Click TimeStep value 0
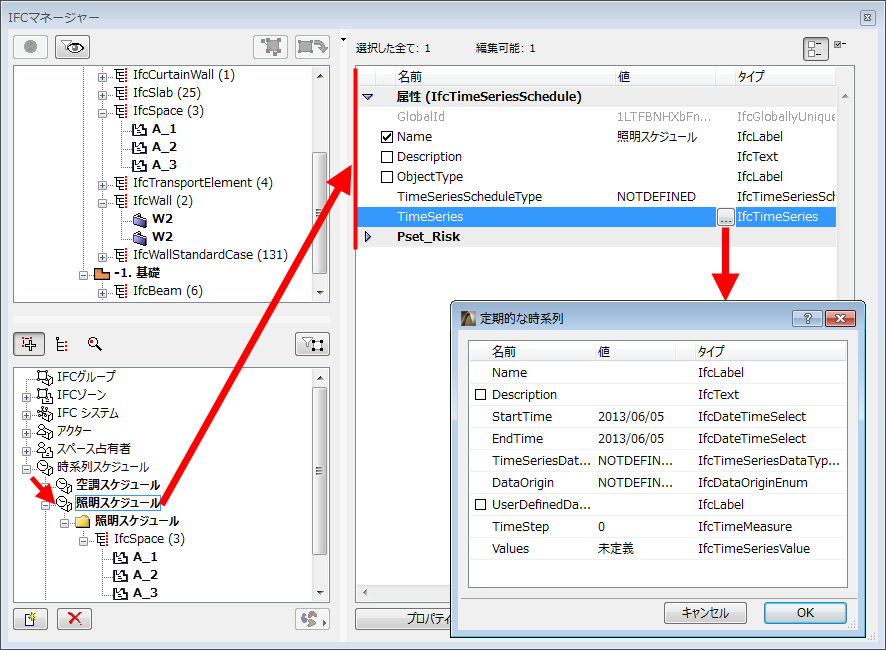 (x=601, y=527)
